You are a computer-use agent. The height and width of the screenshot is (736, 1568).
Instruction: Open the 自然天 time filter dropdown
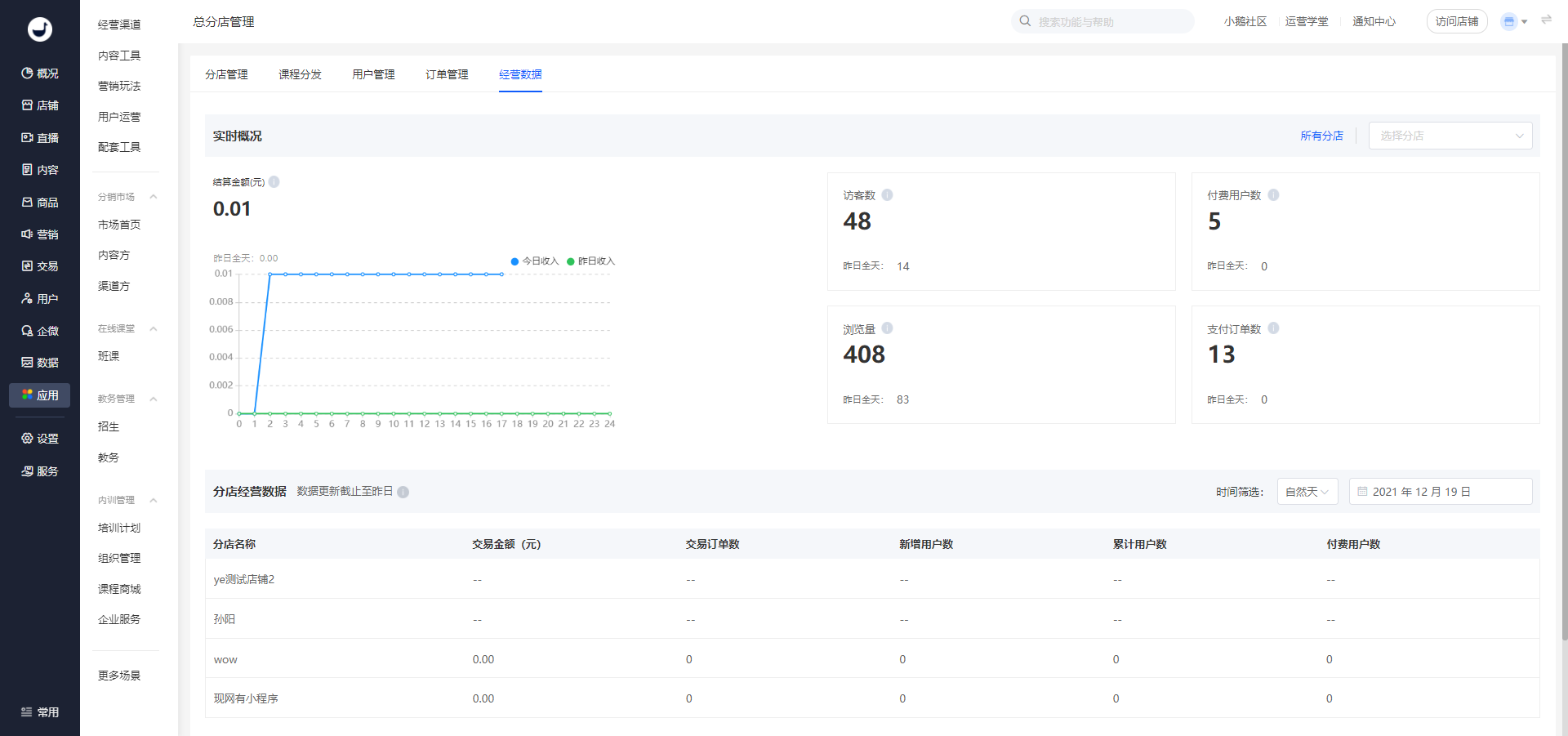[1307, 492]
